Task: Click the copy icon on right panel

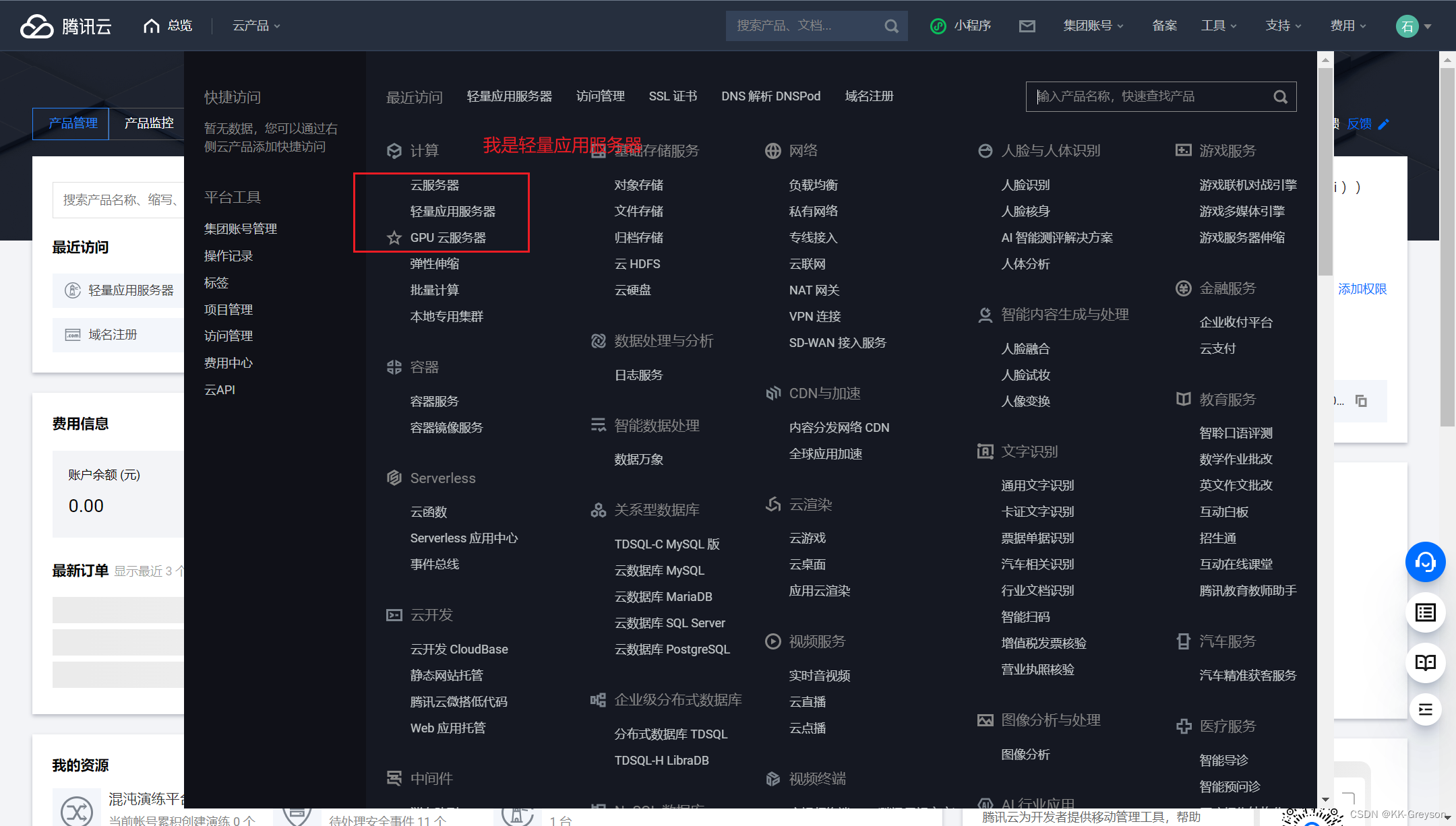Action: tap(1361, 401)
